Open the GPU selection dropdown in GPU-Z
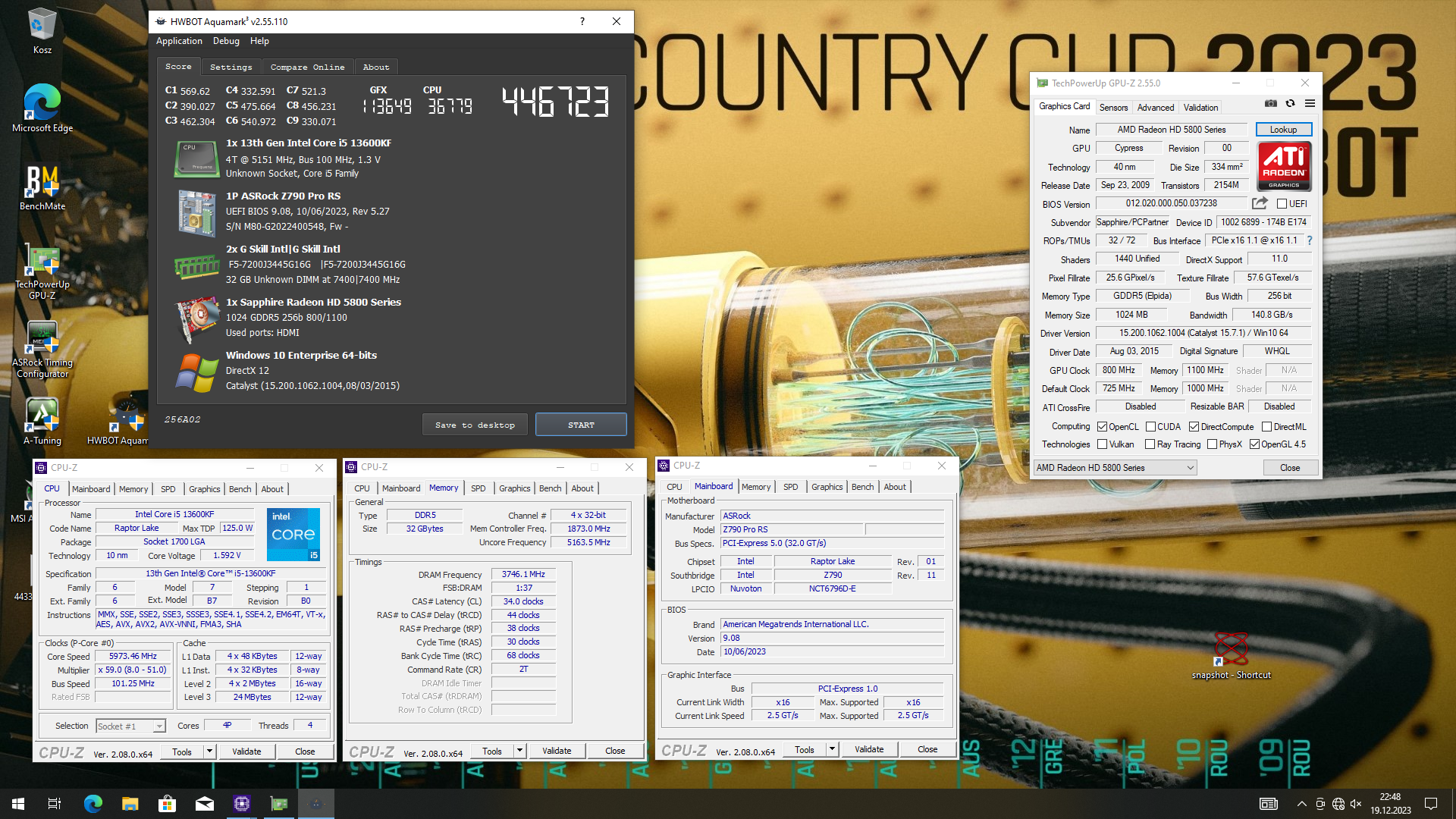This screenshot has width=1456, height=819. (1115, 468)
